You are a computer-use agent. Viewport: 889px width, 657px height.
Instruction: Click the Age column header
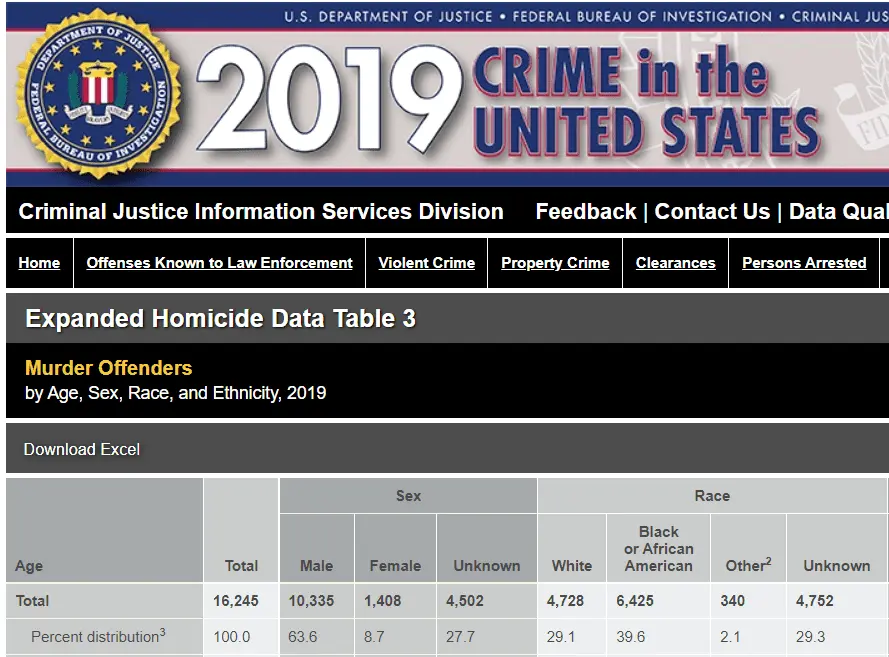29,566
